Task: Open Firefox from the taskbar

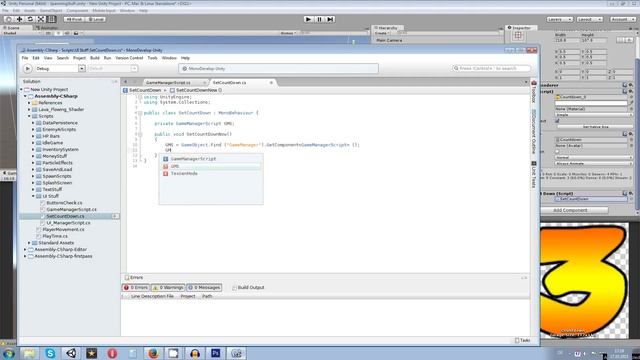Action: pyautogui.click(x=153, y=353)
